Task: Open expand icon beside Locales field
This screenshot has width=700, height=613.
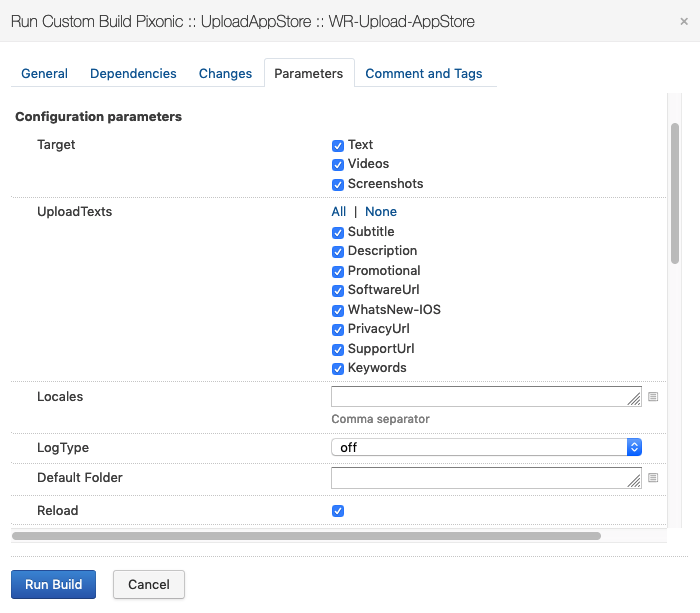Action: tap(653, 397)
